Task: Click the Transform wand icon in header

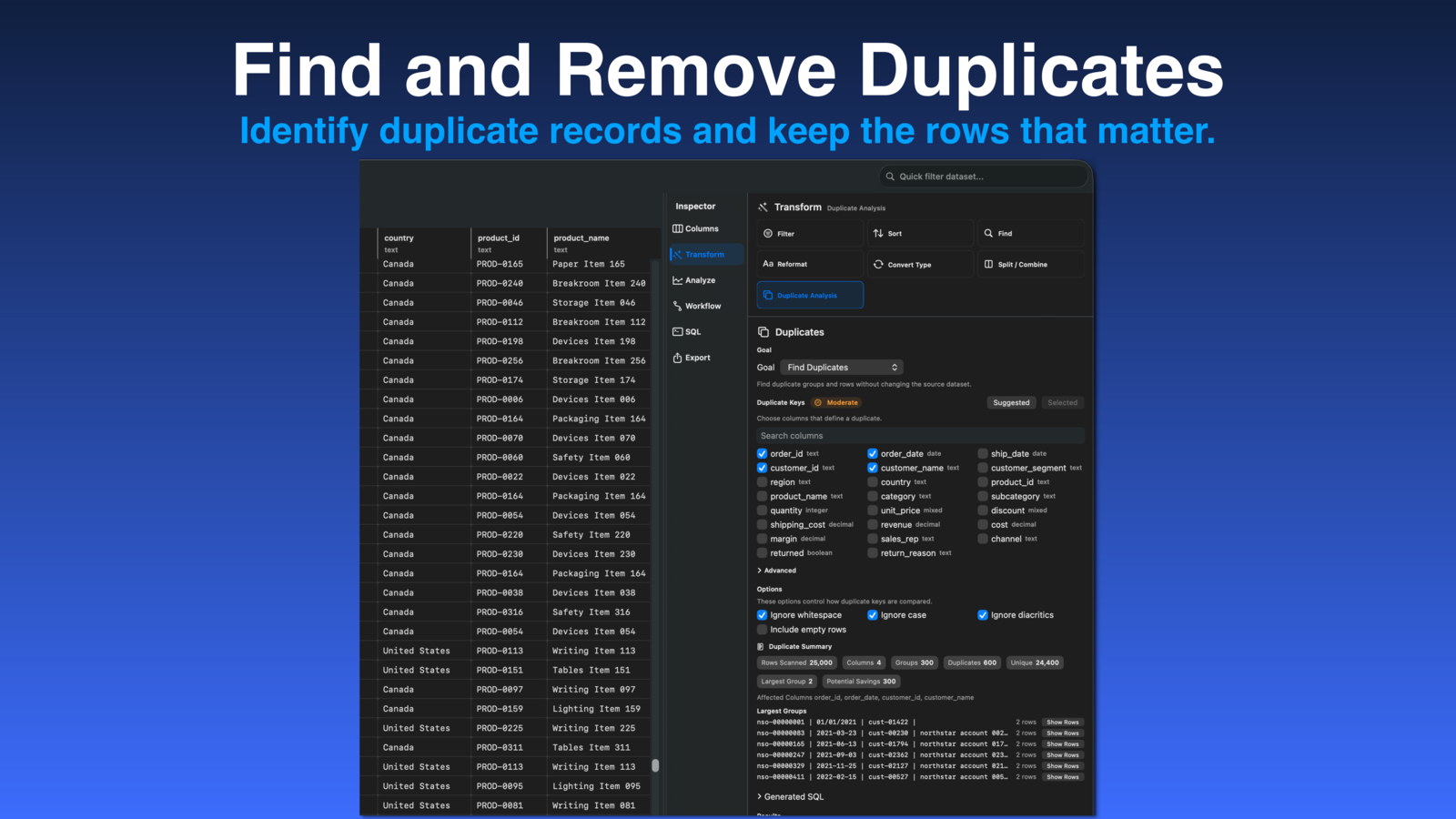Action: (x=763, y=207)
